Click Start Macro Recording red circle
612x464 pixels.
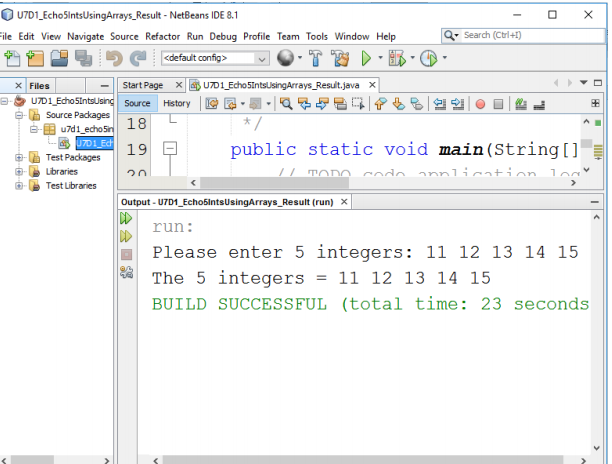(x=480, y=104)
